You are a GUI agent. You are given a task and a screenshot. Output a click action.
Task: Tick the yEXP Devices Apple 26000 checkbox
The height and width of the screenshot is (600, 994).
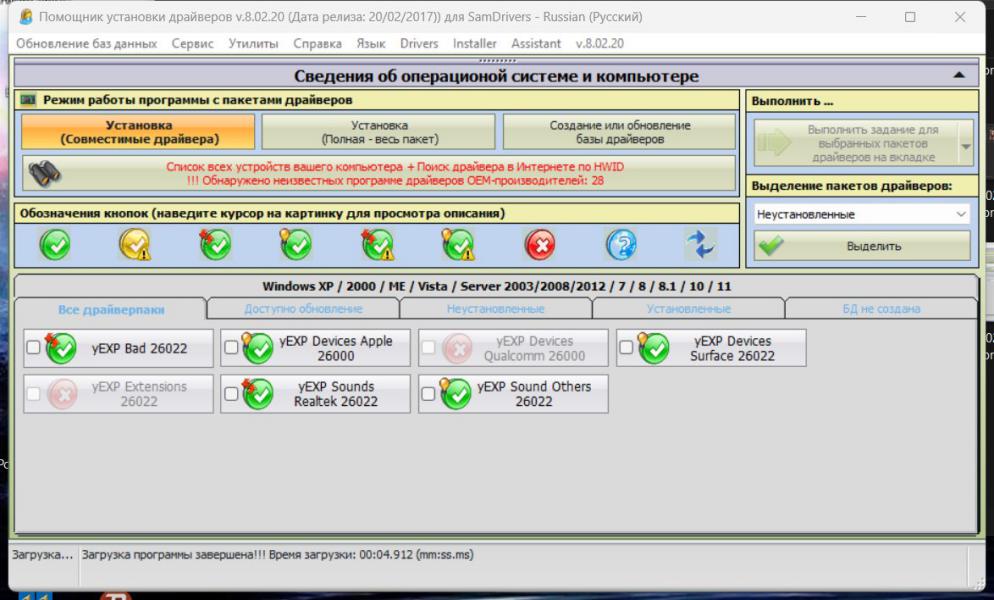pos(231,348)
